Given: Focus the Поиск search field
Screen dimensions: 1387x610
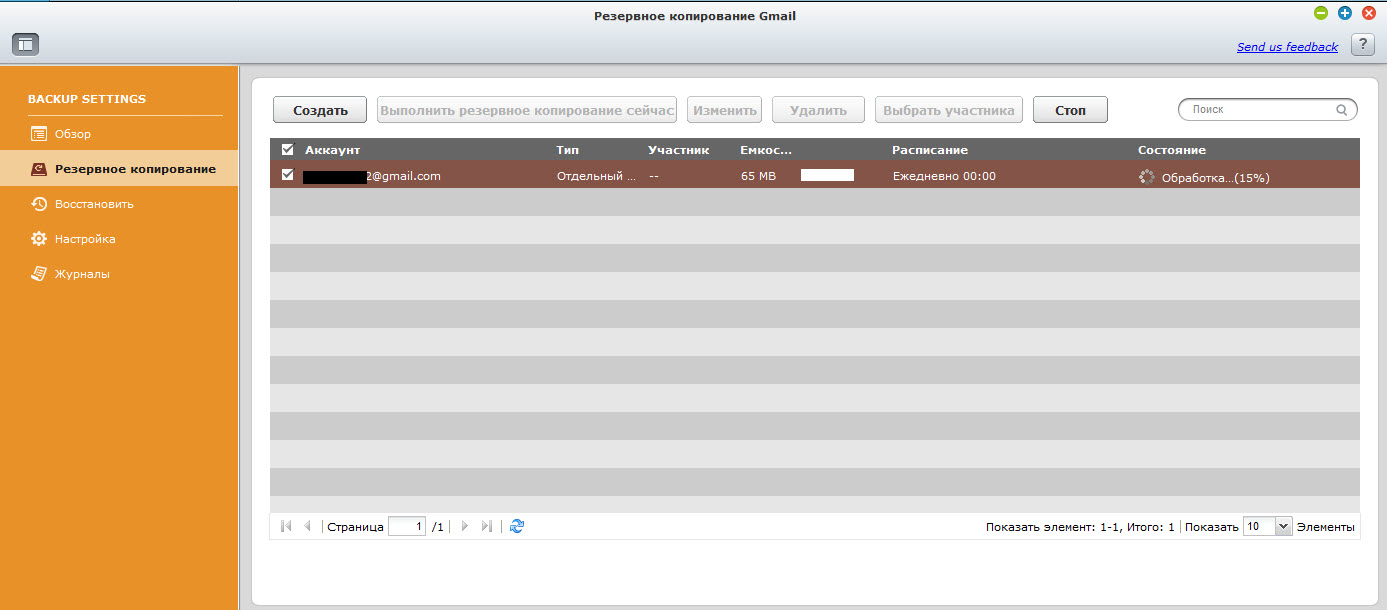Looking at the screenshot, I should [1268, 110].
